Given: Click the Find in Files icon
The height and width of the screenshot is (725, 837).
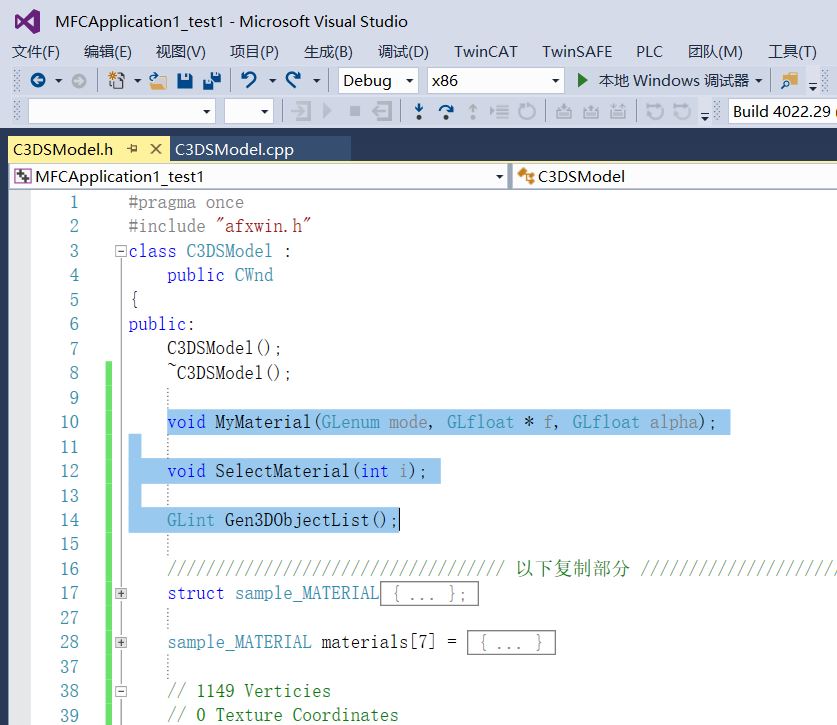Looking at the screenshot, I should click(x=789, y=81).
